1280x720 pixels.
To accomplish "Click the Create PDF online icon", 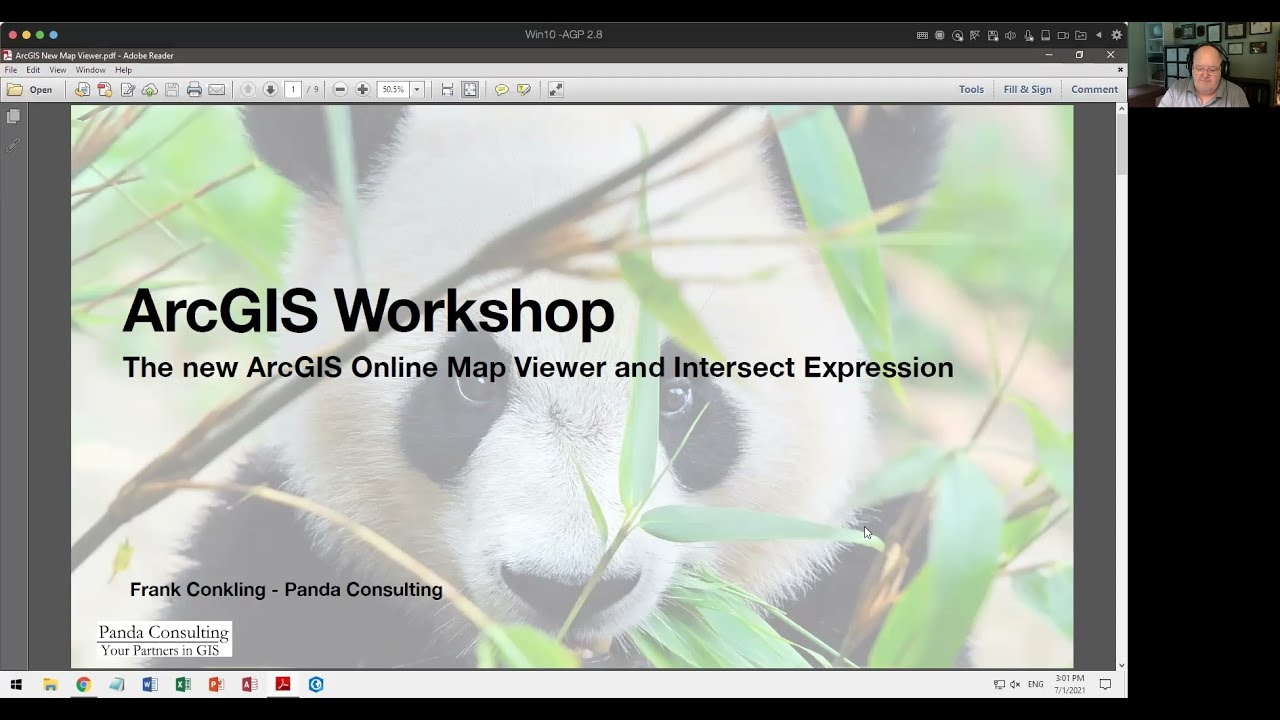I will (82, 89).
